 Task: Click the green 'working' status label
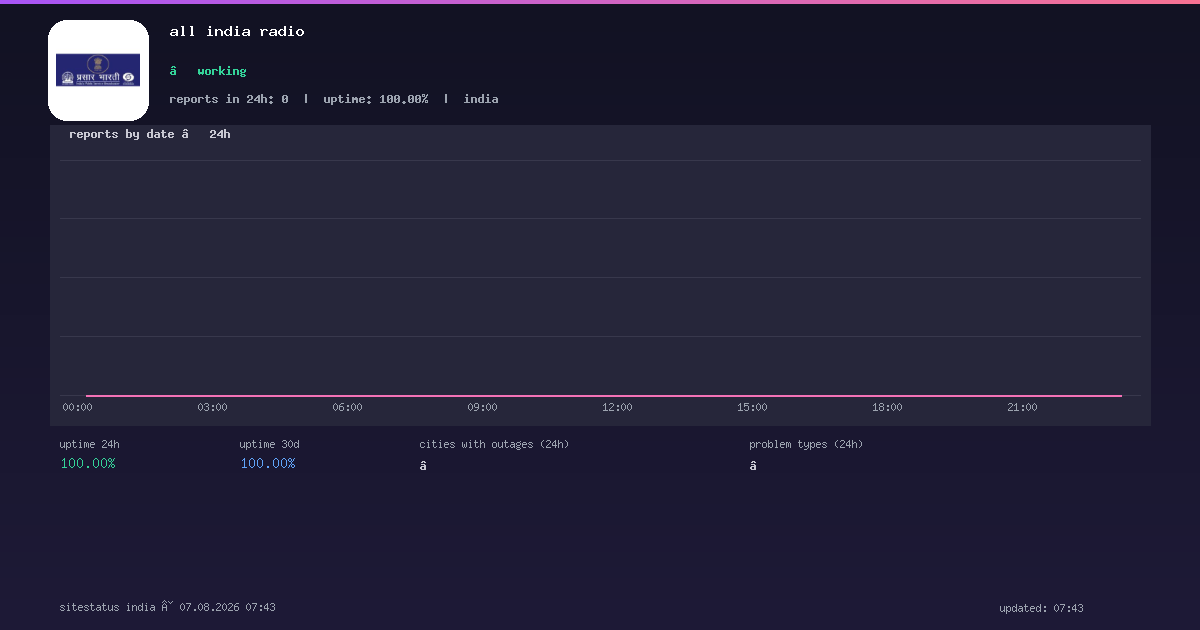222,71
